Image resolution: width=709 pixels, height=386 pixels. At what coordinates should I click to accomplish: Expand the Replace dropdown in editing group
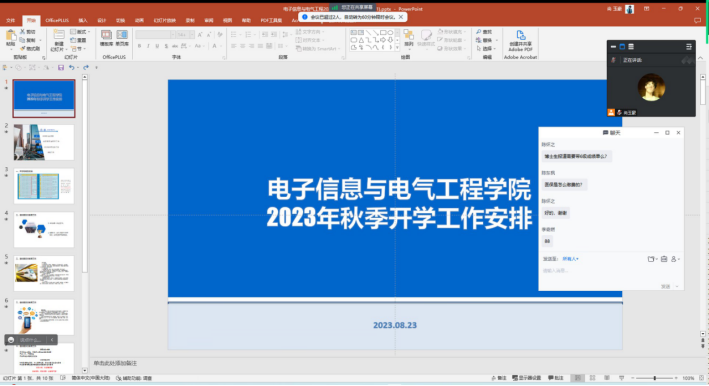pyautogui.click(x=496, y=40)
